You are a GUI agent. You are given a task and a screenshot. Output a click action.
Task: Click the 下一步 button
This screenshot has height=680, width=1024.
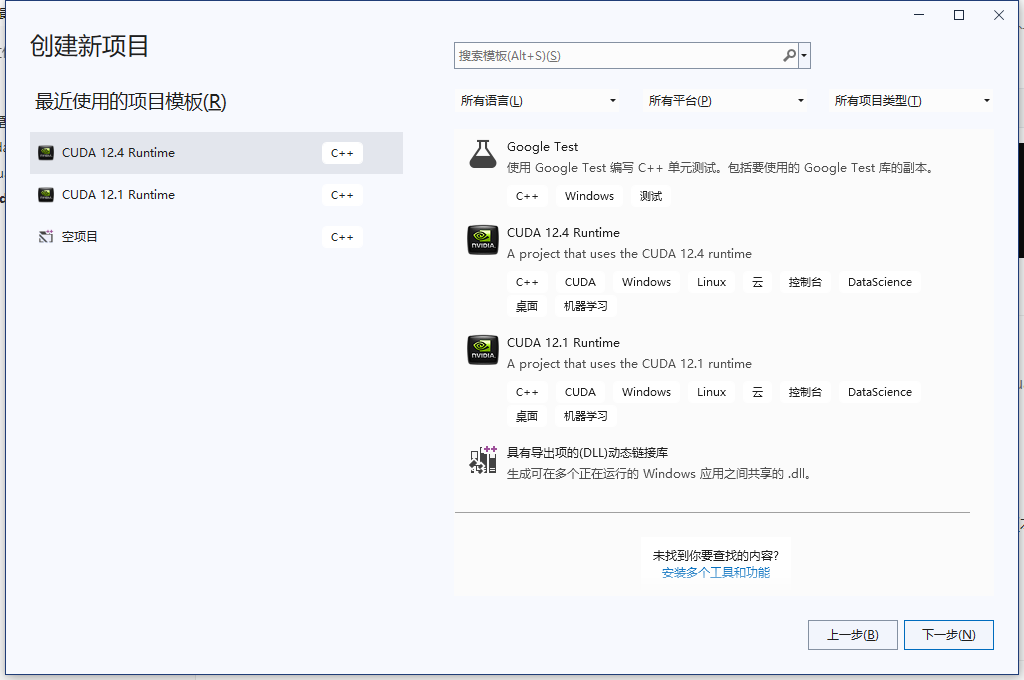coord(948,634)
